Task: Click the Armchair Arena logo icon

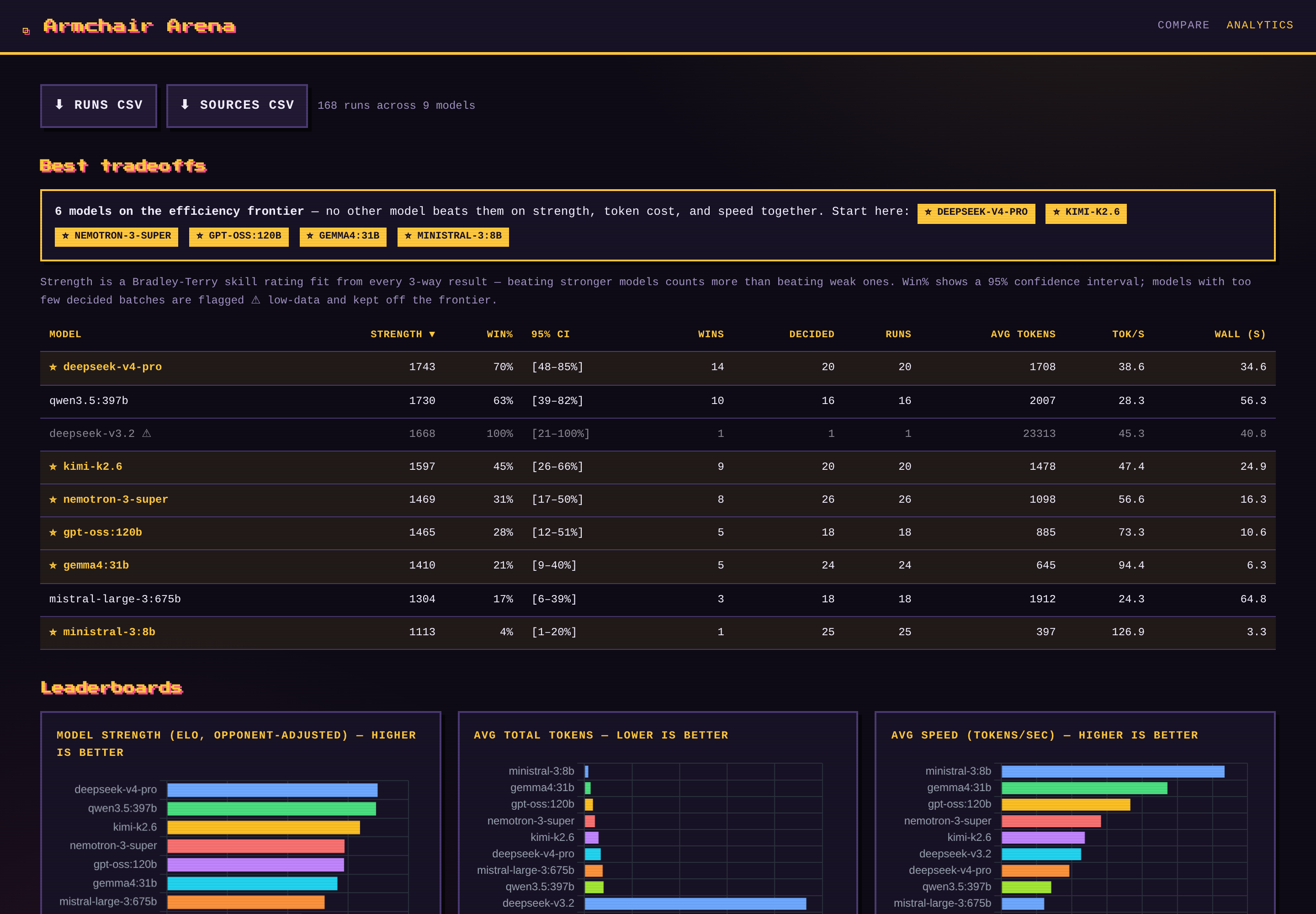Action: 26,31
